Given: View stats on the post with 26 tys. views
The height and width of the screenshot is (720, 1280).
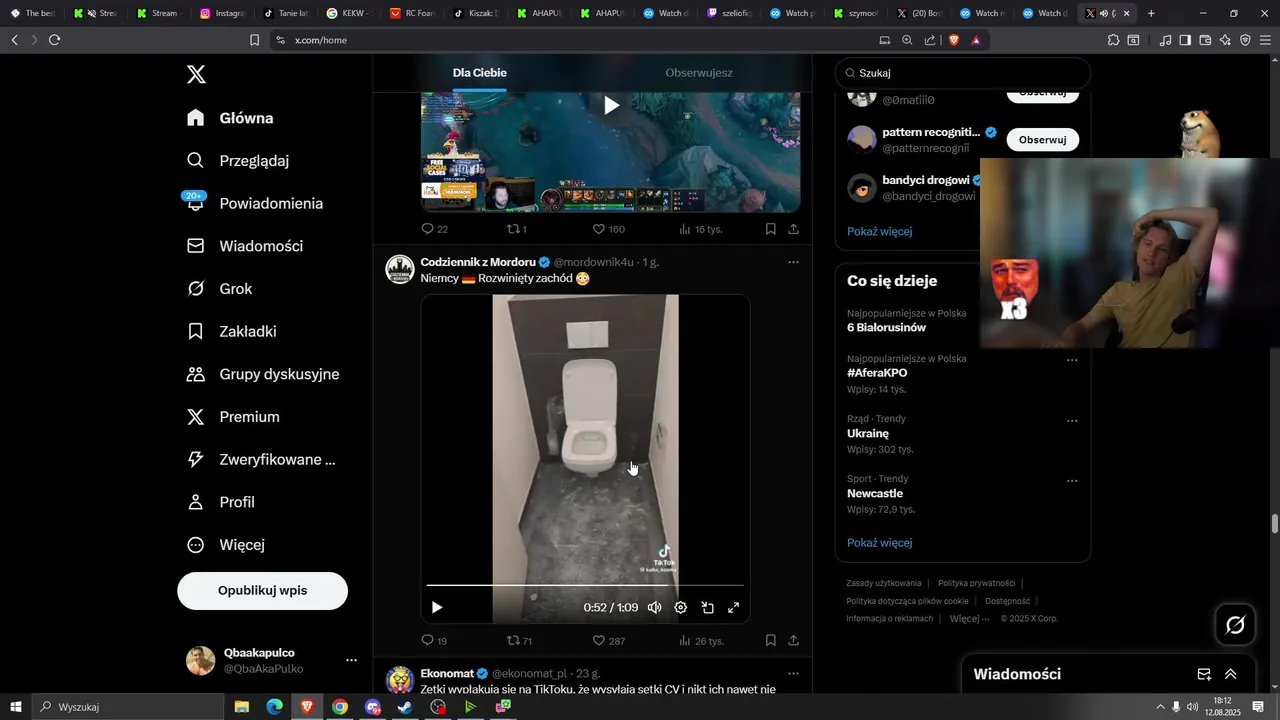Looking at the screenshot, I should click(701, 641).
